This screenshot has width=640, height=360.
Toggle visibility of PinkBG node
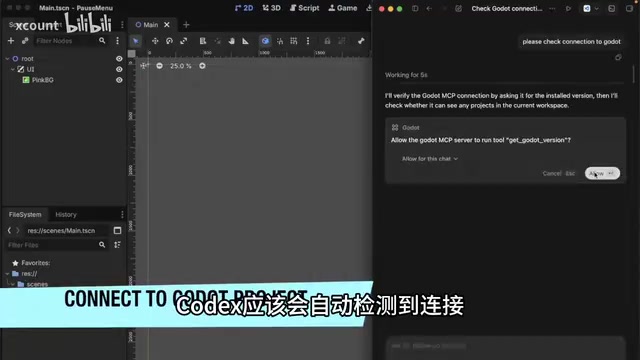(x=119, y=80)
